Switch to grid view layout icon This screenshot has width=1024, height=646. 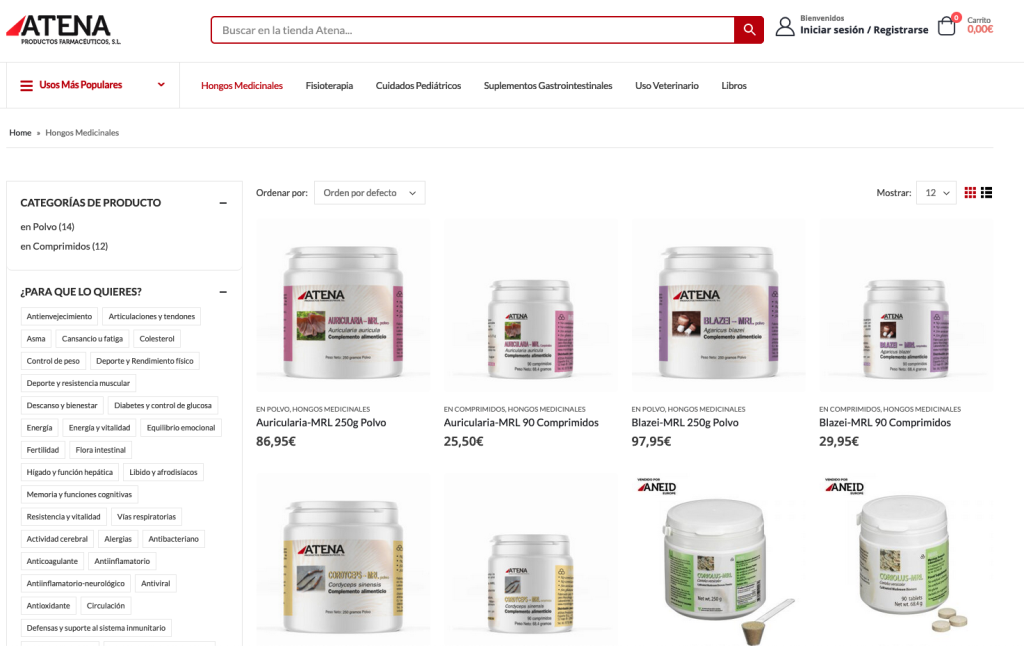tap(970, 193)
